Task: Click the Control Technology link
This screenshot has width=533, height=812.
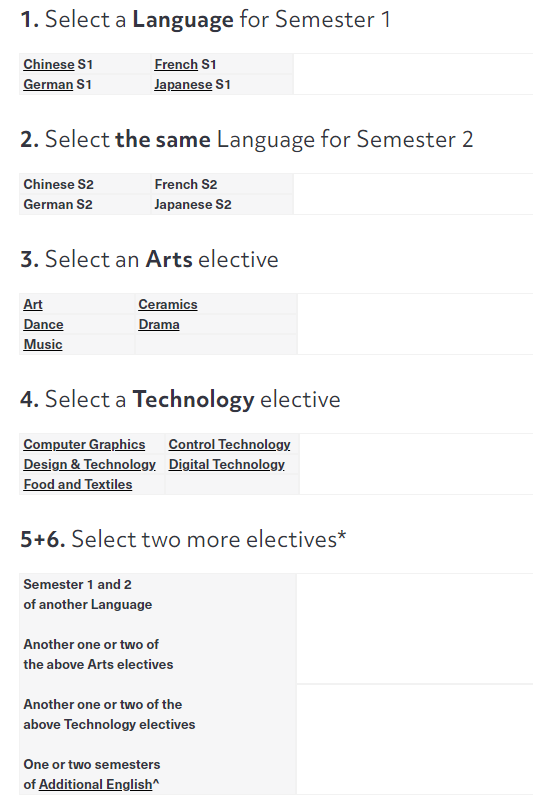Action: click(229, 444)
